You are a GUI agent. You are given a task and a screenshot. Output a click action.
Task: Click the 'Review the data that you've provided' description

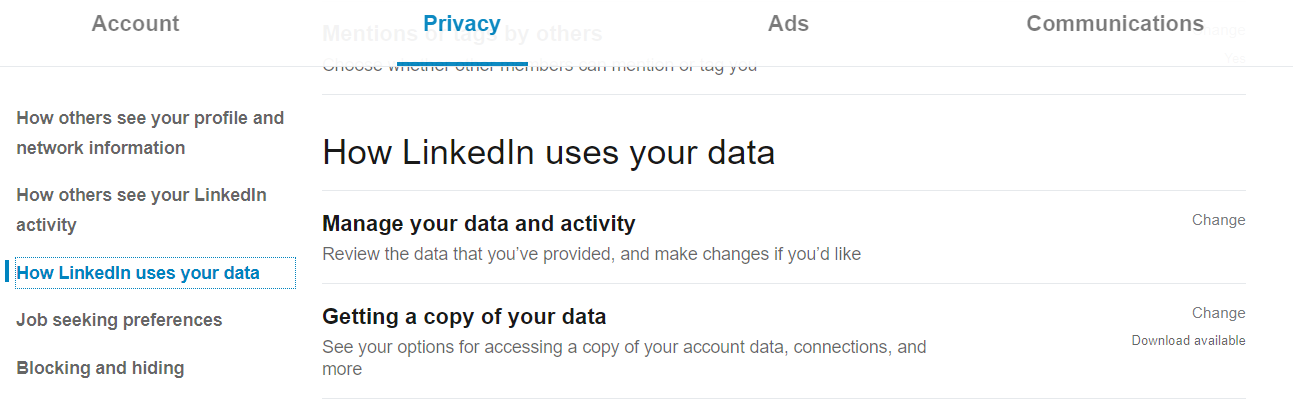coord(591,254)
